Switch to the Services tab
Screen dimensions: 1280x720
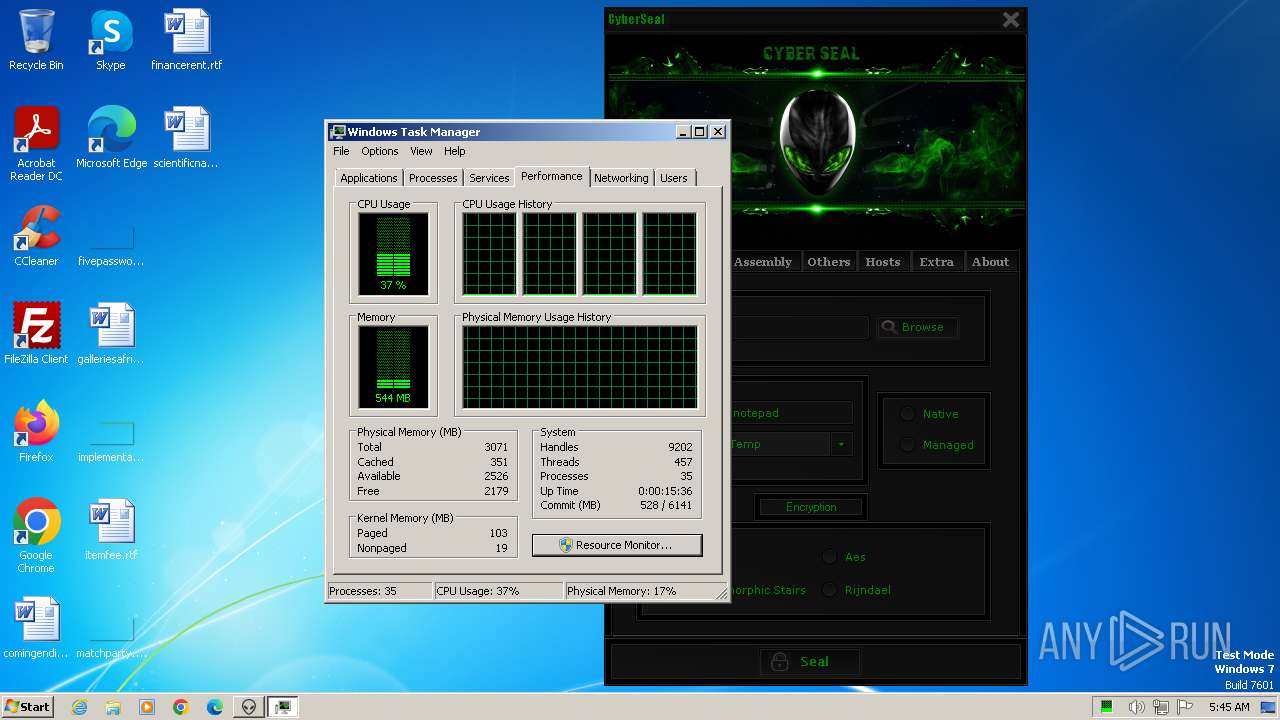tap(489, 178)
